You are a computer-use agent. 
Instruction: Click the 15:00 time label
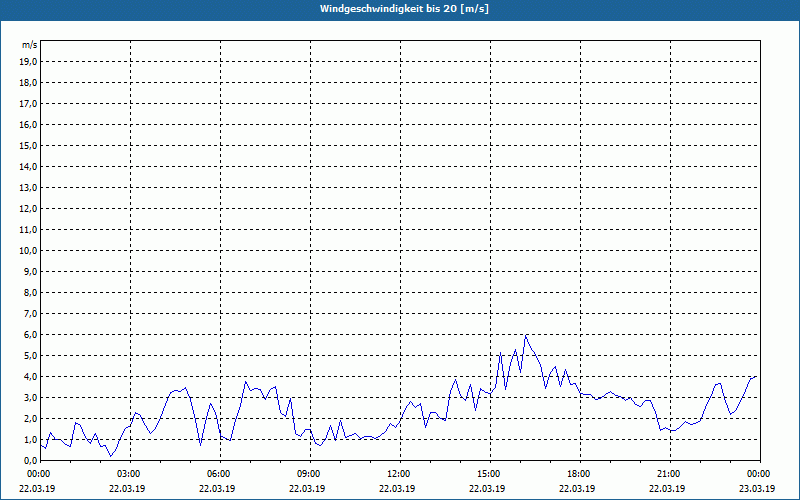488,473
